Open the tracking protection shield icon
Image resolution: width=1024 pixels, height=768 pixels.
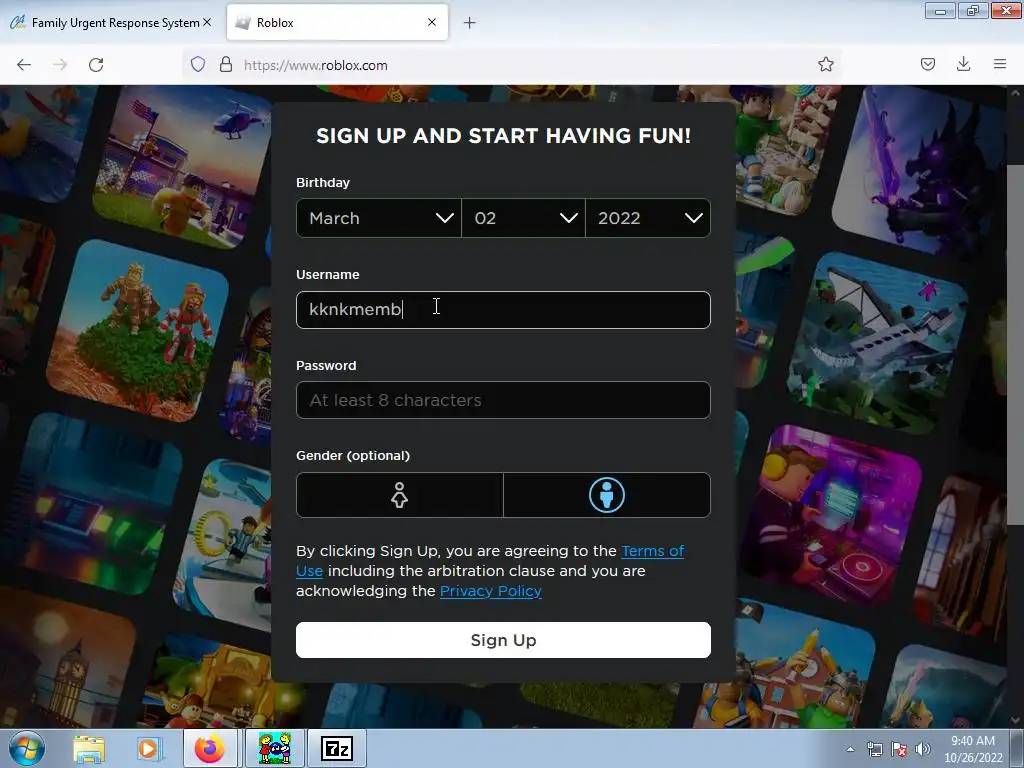click(x=198, y=64)
